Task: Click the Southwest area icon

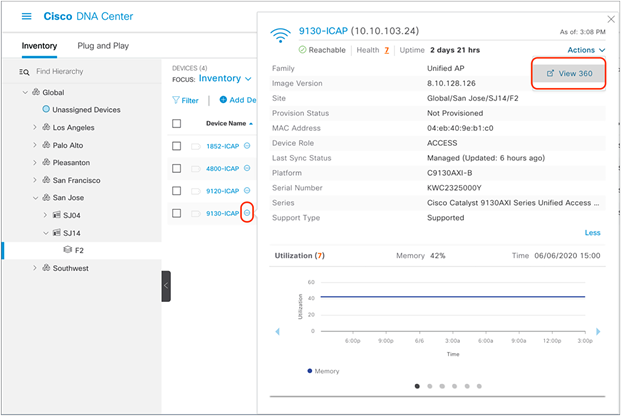Action: pos(46,267)
